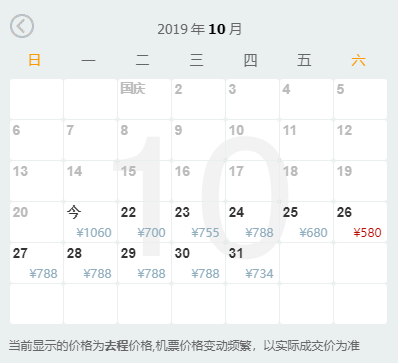Click the Sunday 日 column header

(34, 60)
